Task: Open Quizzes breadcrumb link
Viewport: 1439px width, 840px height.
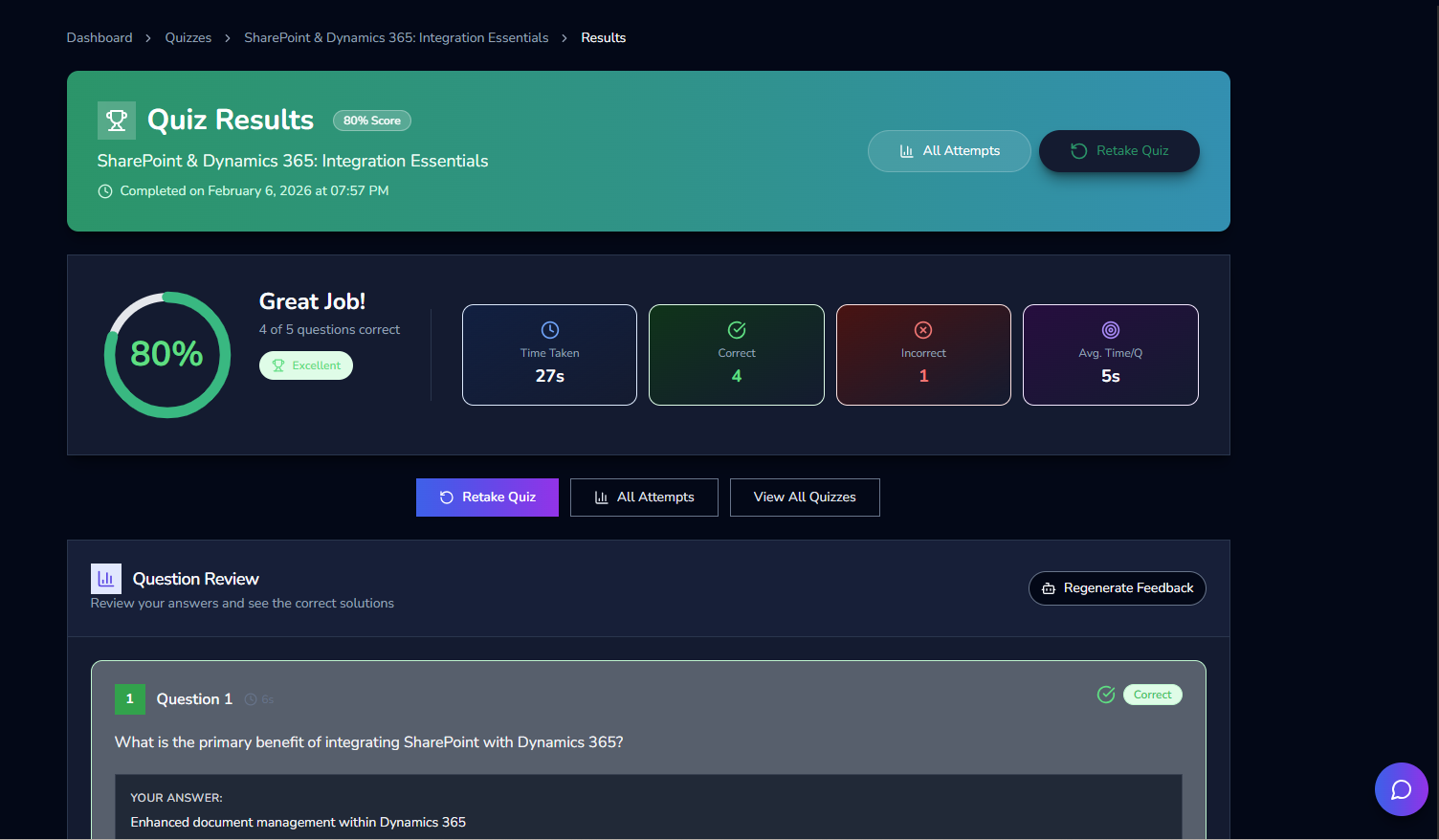Action: tap(188, 38)
